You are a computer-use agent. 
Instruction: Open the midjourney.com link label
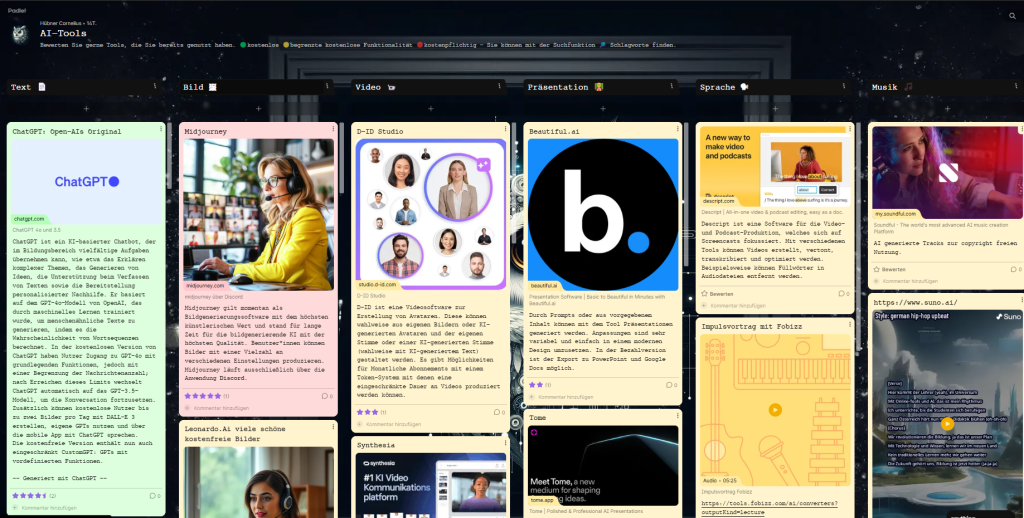click(204, 285)
